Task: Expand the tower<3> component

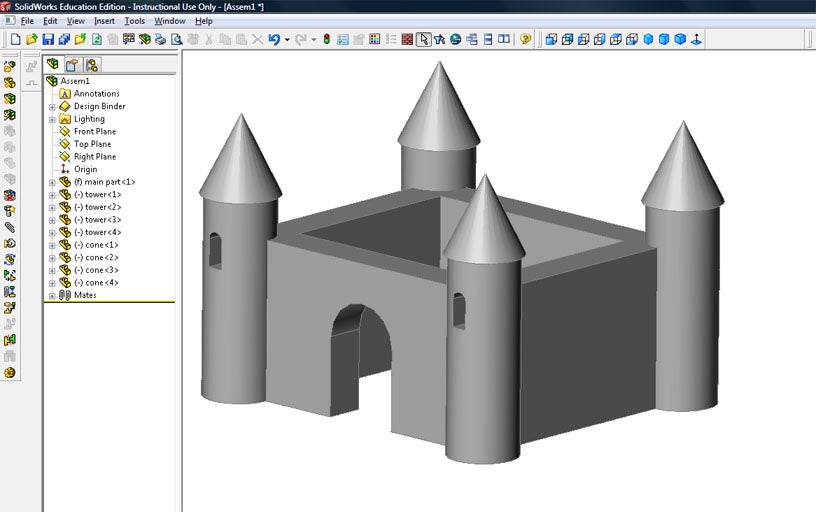Action: (52, 220)
